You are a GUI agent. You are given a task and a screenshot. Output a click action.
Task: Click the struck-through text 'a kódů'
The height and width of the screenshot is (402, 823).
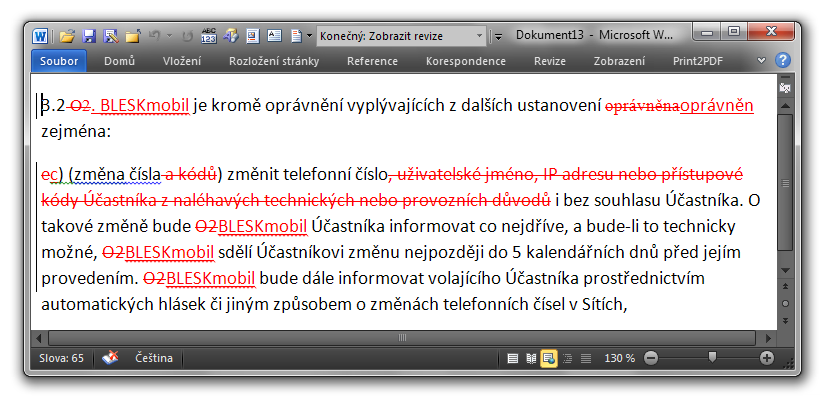click(189, 174)
